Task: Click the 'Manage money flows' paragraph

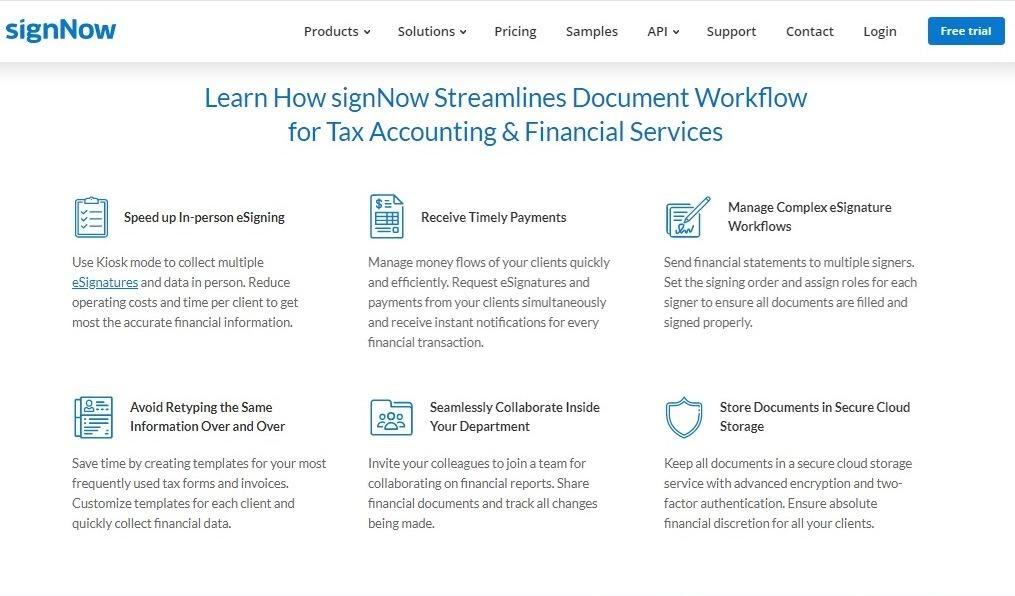Action: [x=489, y=302]
